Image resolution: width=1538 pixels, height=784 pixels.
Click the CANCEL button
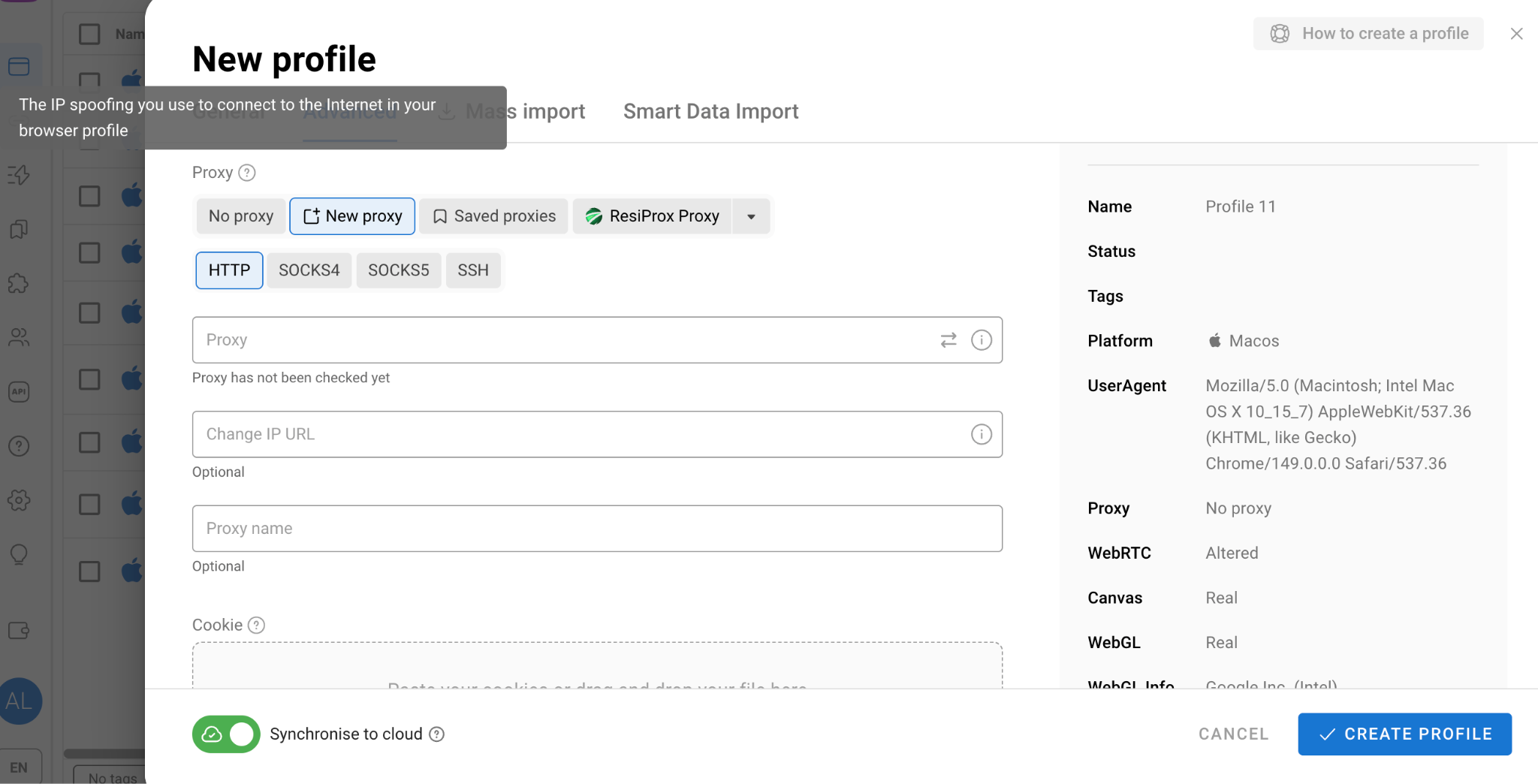pyautogui.click(x=1234, y=734)
